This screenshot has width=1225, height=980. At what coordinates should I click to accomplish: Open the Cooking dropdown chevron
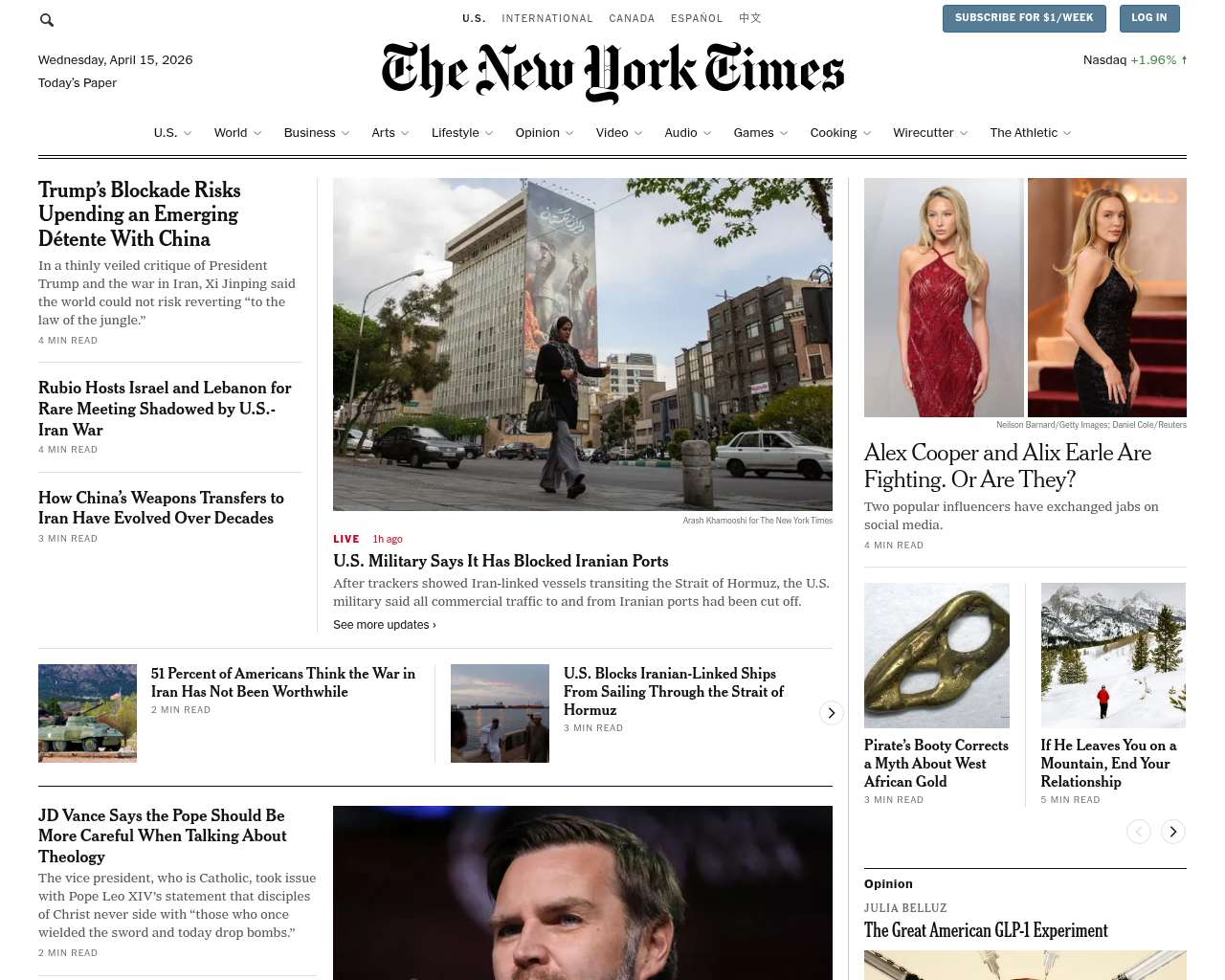click(x=867, y=133)
